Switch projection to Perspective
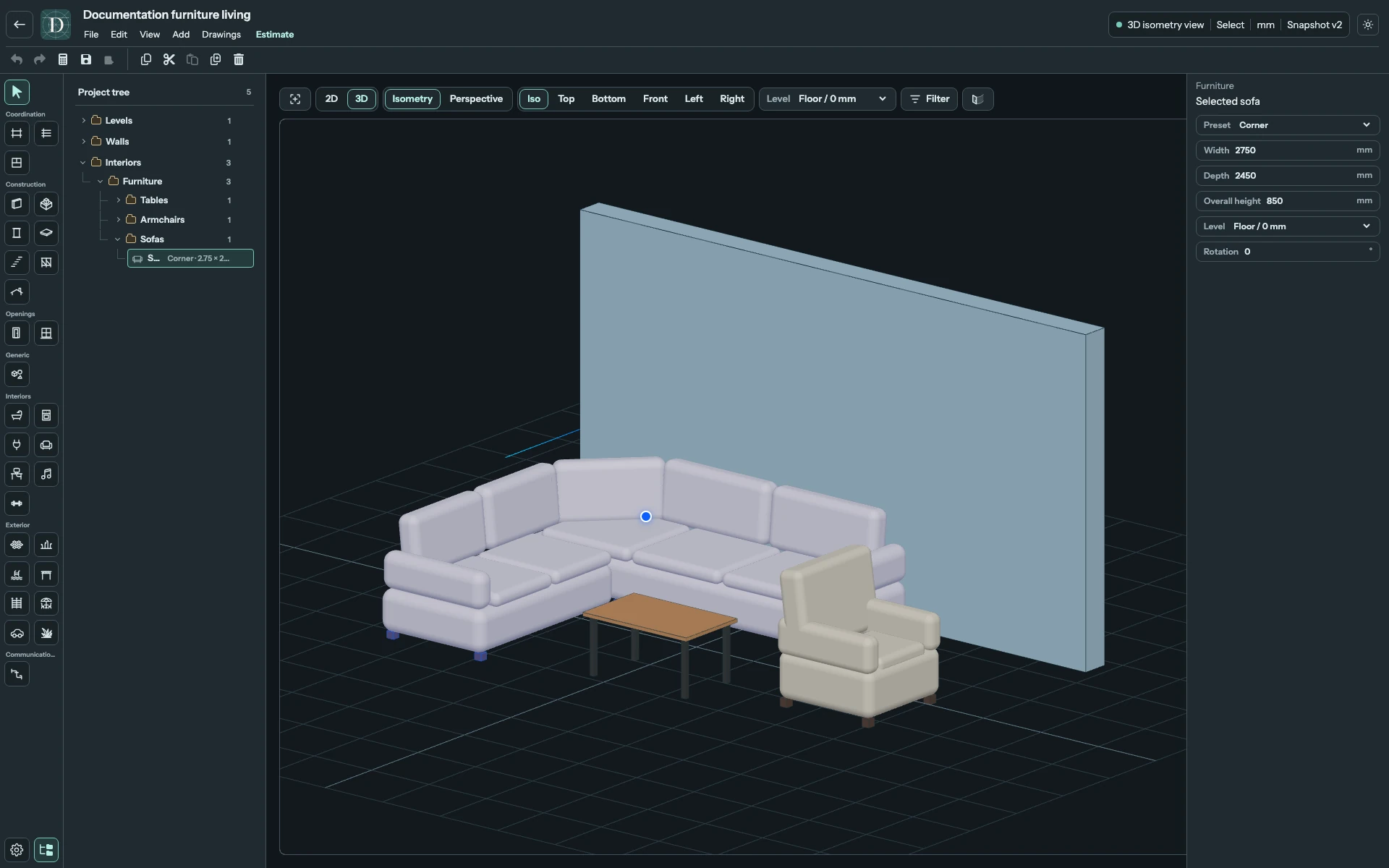Screen dimensions: 1389x868 (x=476, y=99)
